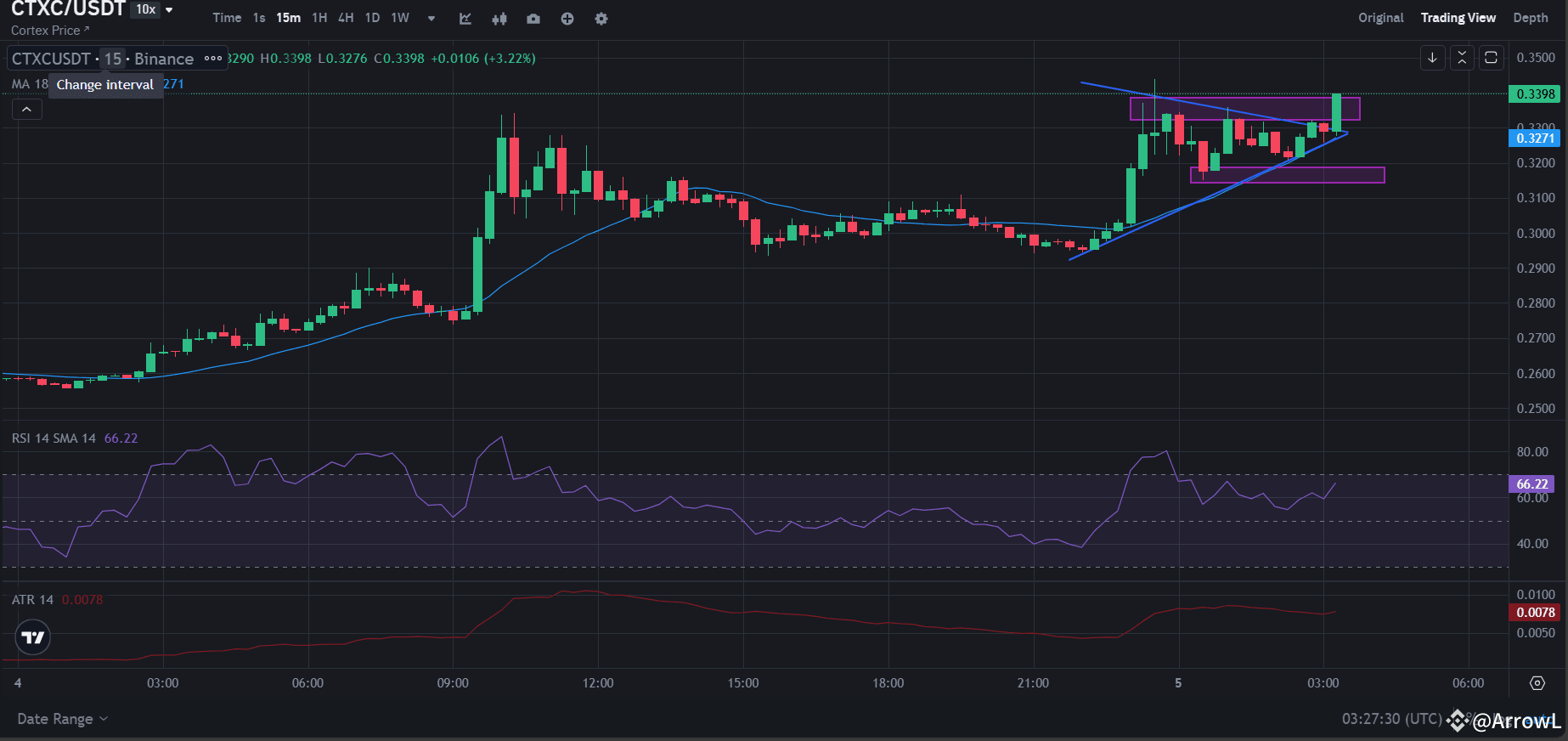Click the MA value tag 0.3271
This screenshot has height=741, width=1568.
click(x=1535, y=138)
